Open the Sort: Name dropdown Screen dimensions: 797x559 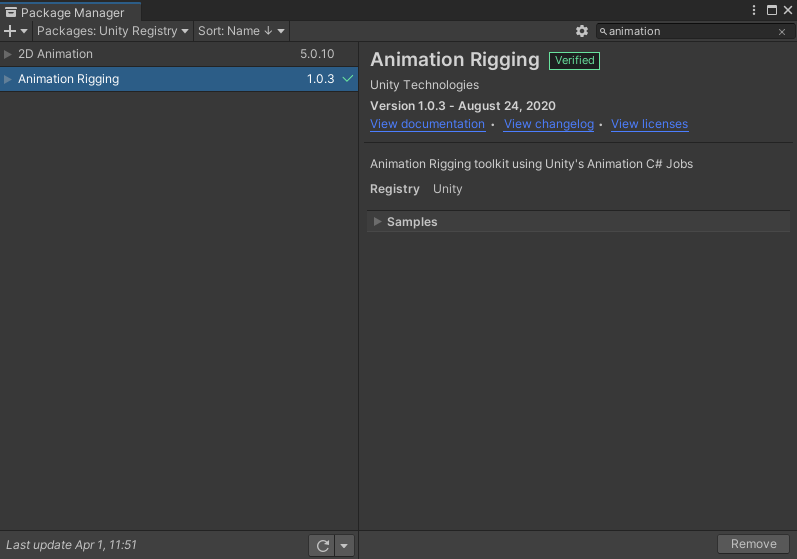(x=241, y=31)
